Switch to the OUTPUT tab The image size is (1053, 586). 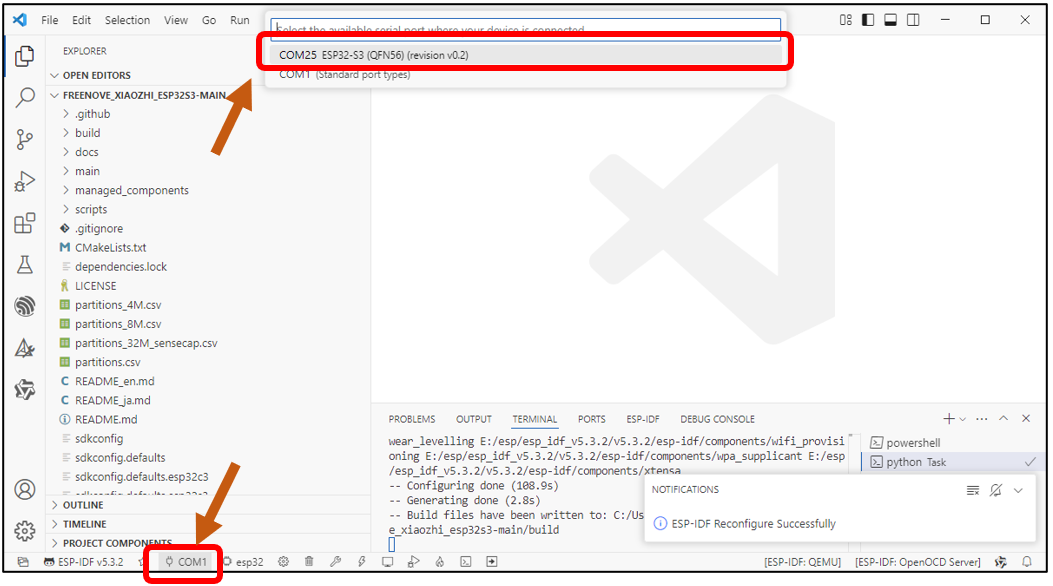pos(473,419)
